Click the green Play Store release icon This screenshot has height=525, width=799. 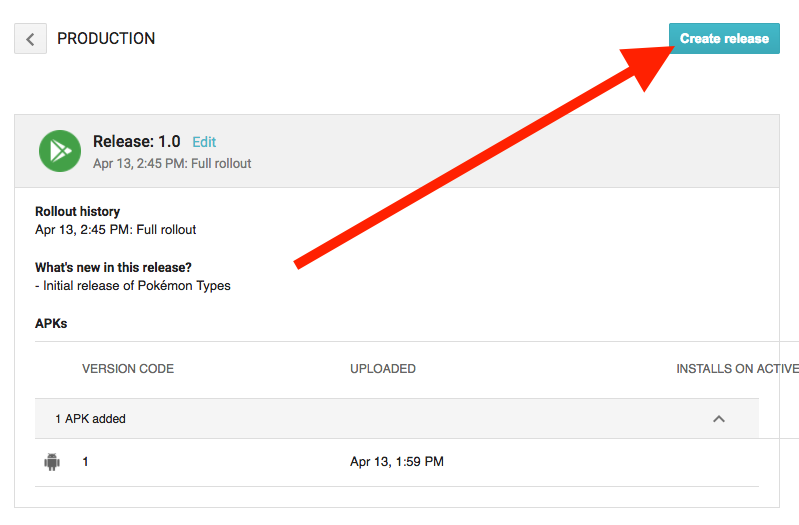tap(60, 150)
